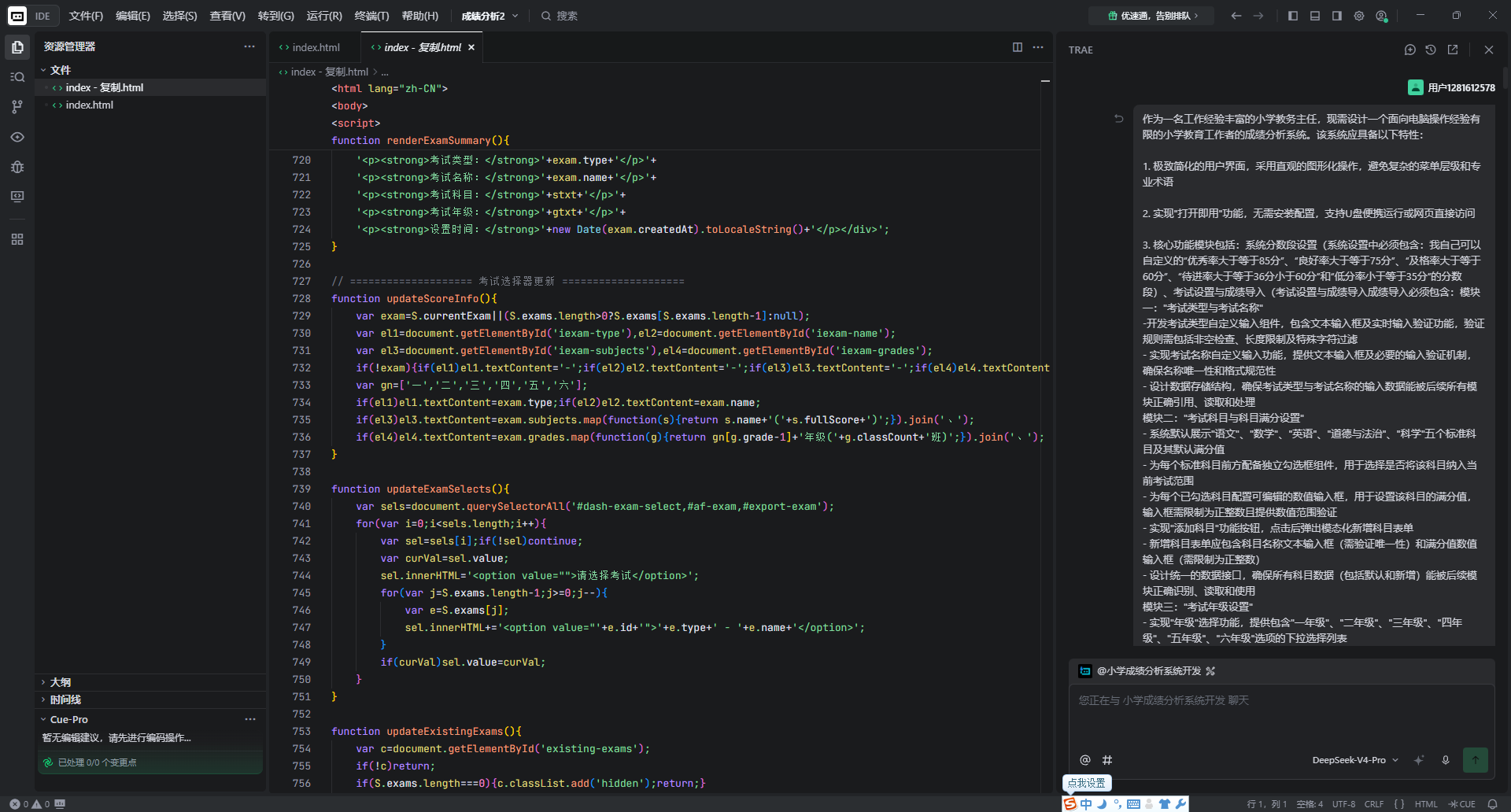Toggle Sogou soft keyboard icon
Image resolution: width=1511 pixels, height=812 pixels.
(x=1133, y=804)
